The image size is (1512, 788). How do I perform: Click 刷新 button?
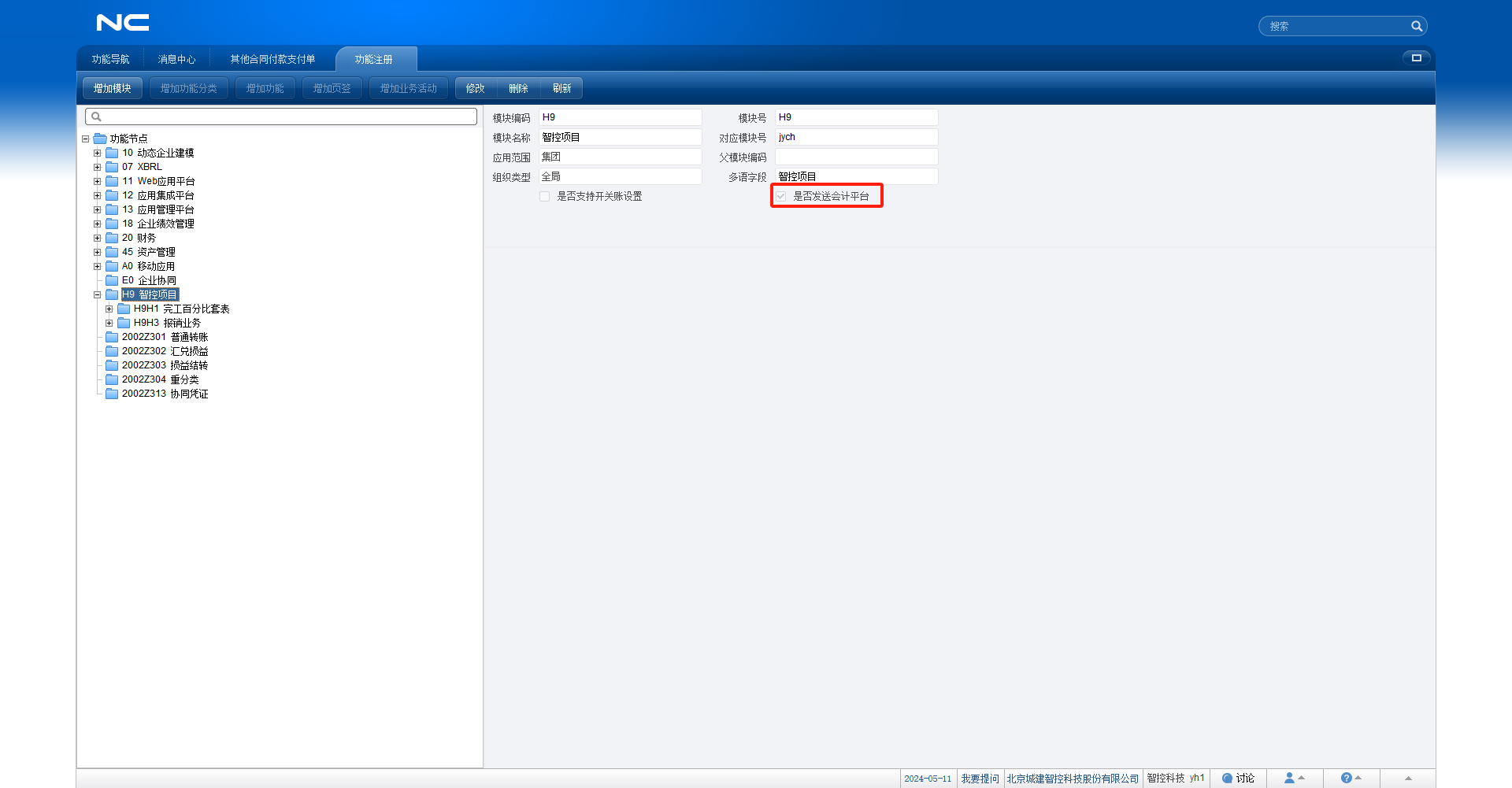(561, 88)
